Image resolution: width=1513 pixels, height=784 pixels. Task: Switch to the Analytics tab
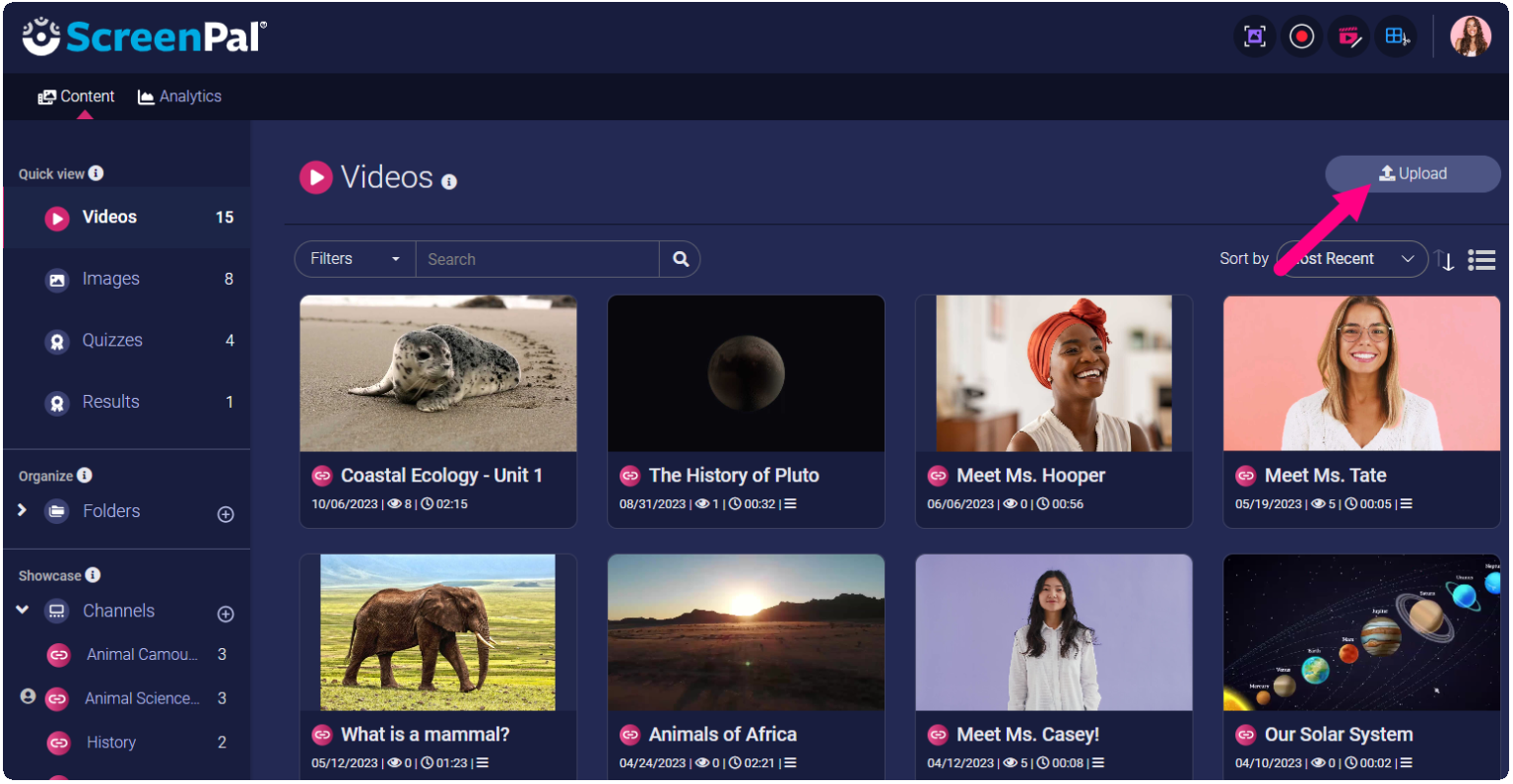pos(179,96)
